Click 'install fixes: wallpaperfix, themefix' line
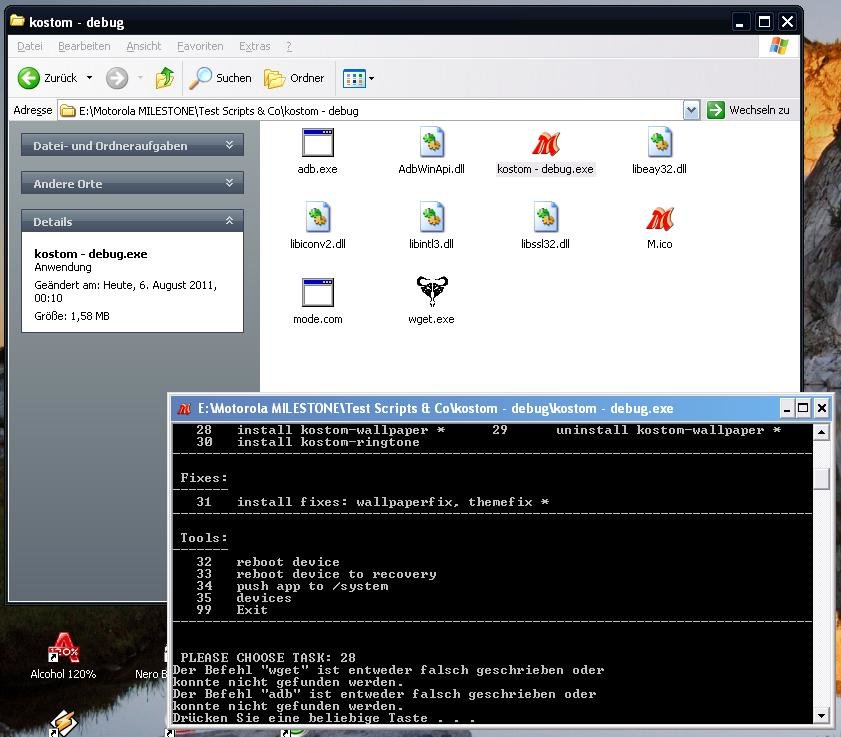This screenshot has height=737, width=841. tap(393, 502)
